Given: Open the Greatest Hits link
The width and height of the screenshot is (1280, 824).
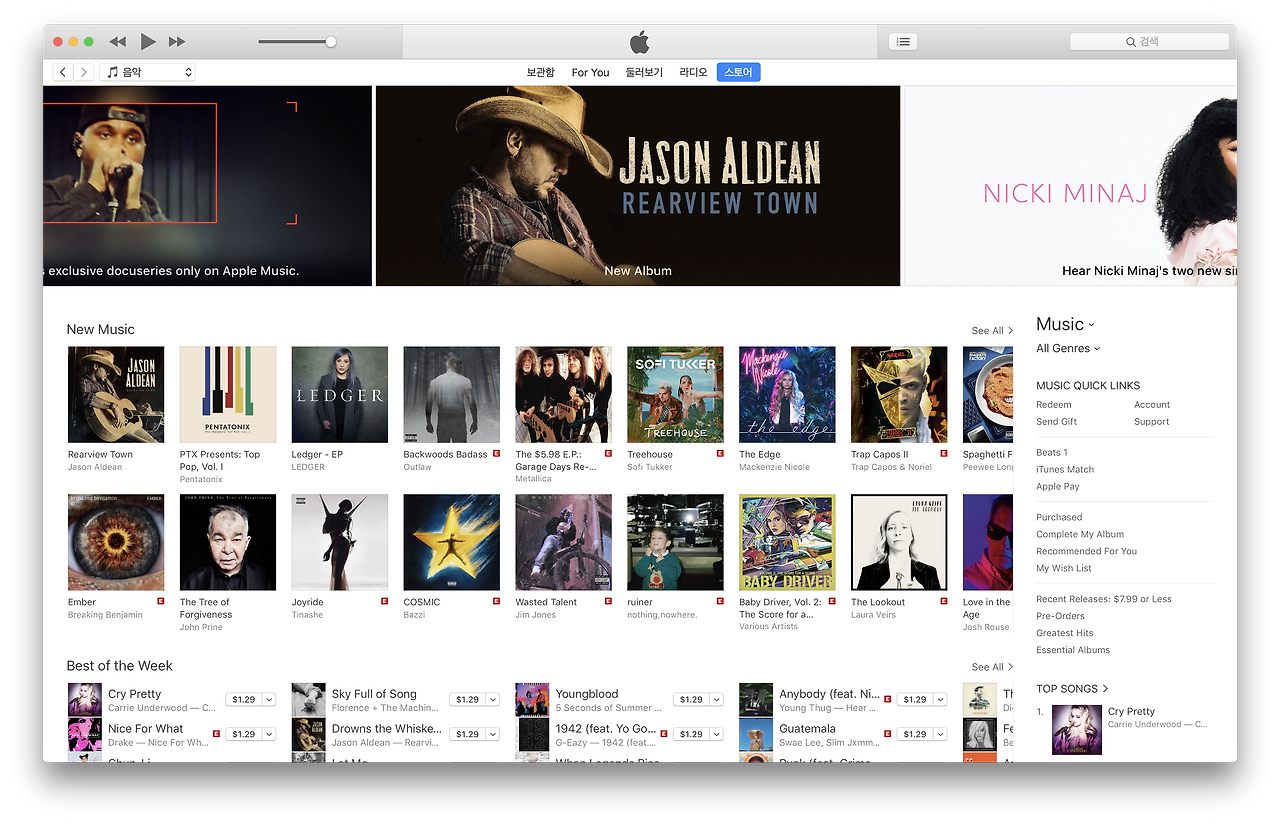Looking at the screenshot, I should tap(1065, 634).
